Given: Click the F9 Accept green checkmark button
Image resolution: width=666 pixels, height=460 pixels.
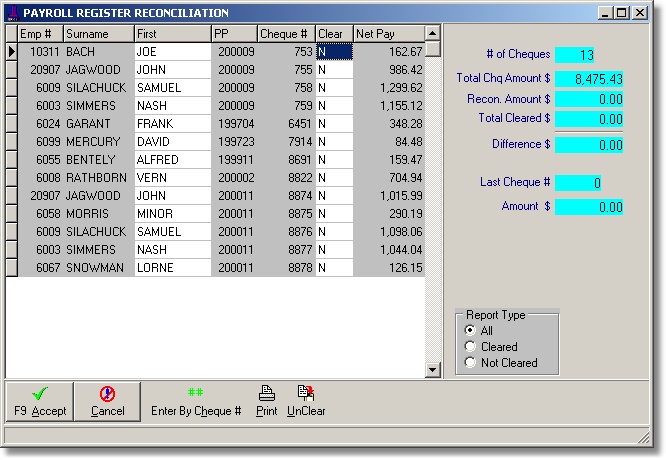Looking at the screenshot, I should (x=40, y=401).
